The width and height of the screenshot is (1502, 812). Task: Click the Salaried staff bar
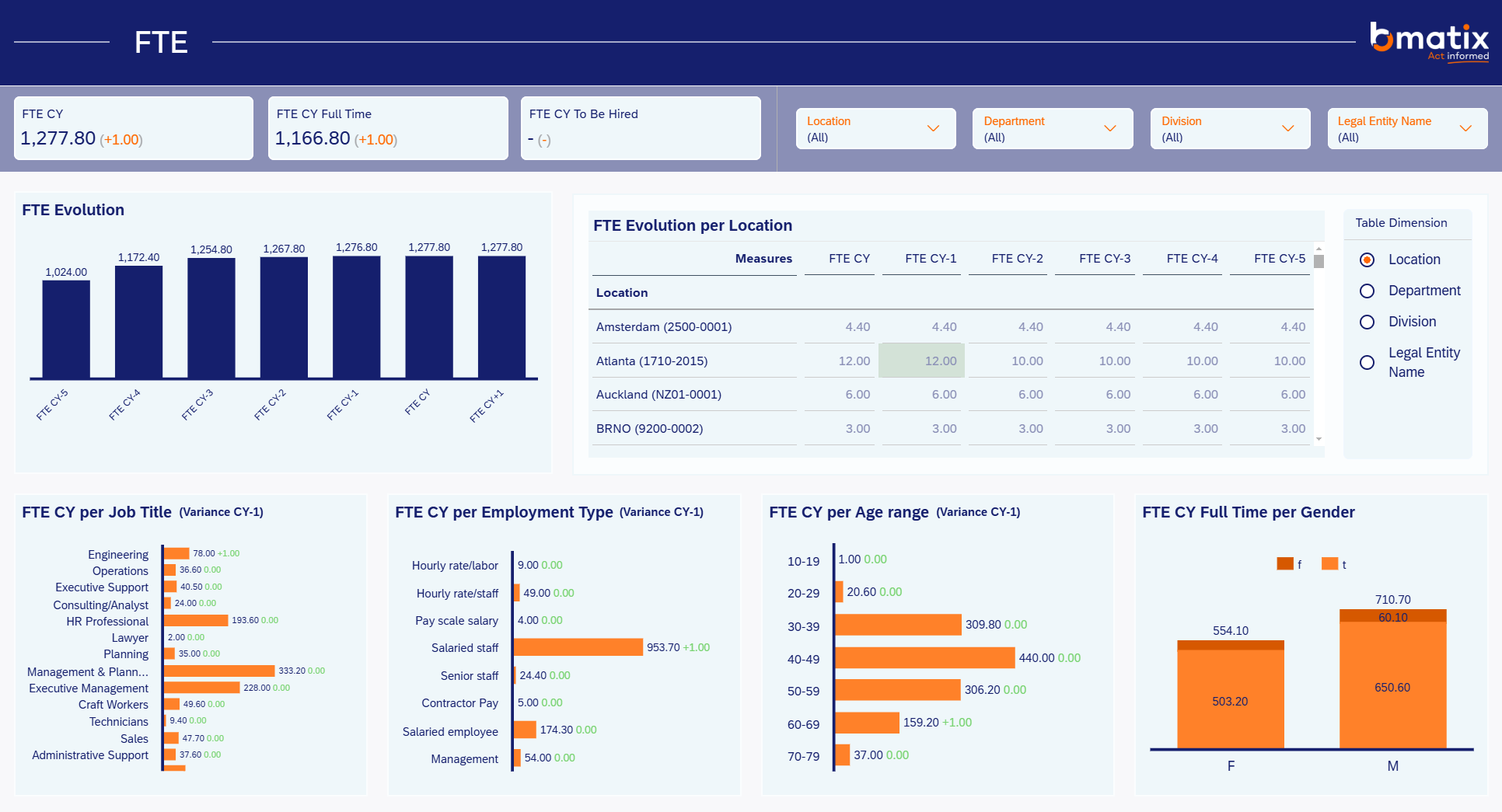click(x=578, y=647)
